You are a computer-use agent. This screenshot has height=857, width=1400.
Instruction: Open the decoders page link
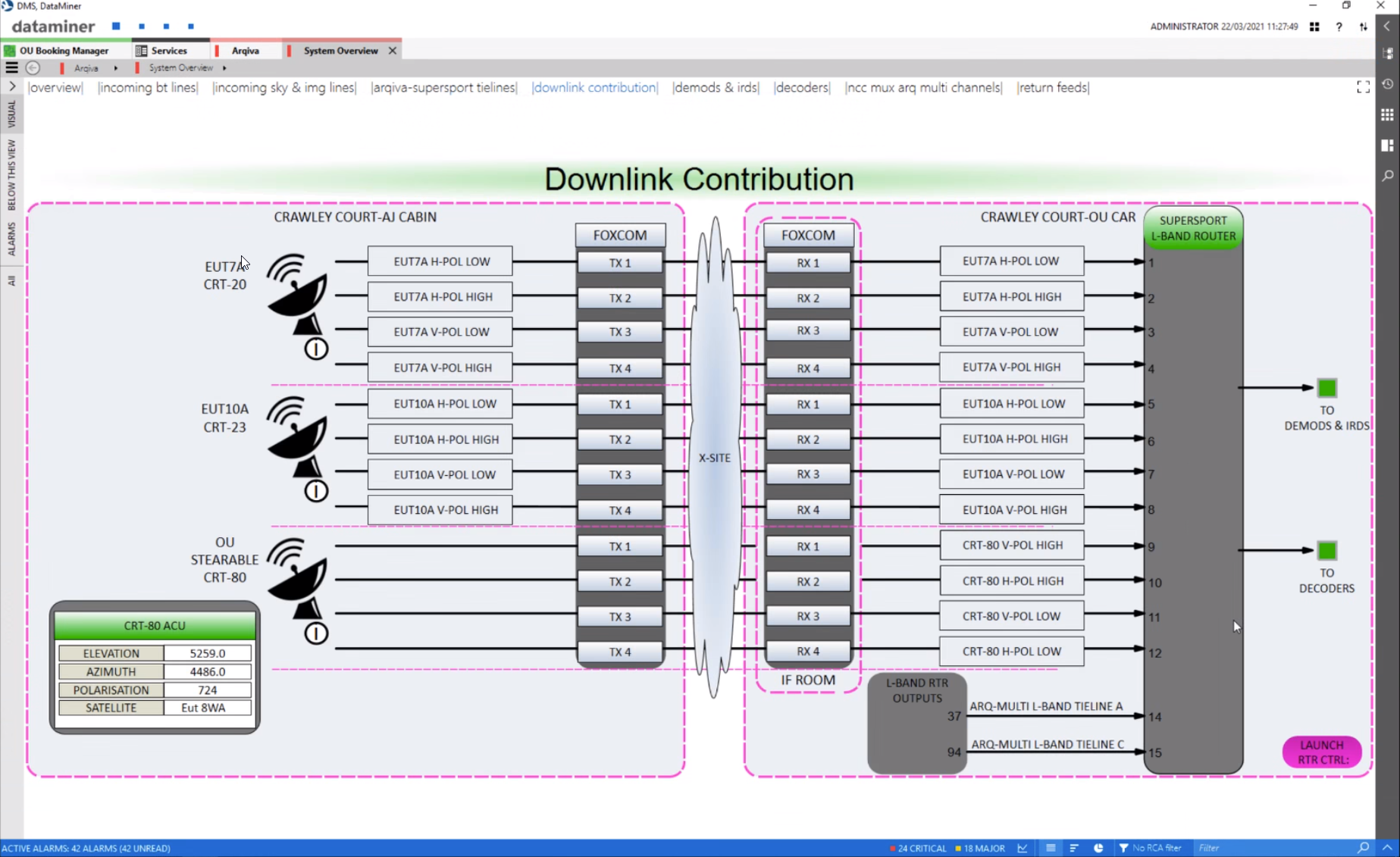802,88
